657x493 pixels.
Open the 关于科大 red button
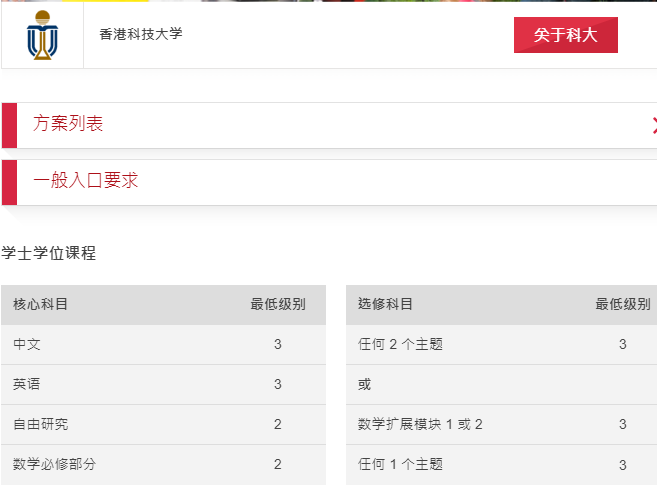pyautogui.click(x=566, y=35)
